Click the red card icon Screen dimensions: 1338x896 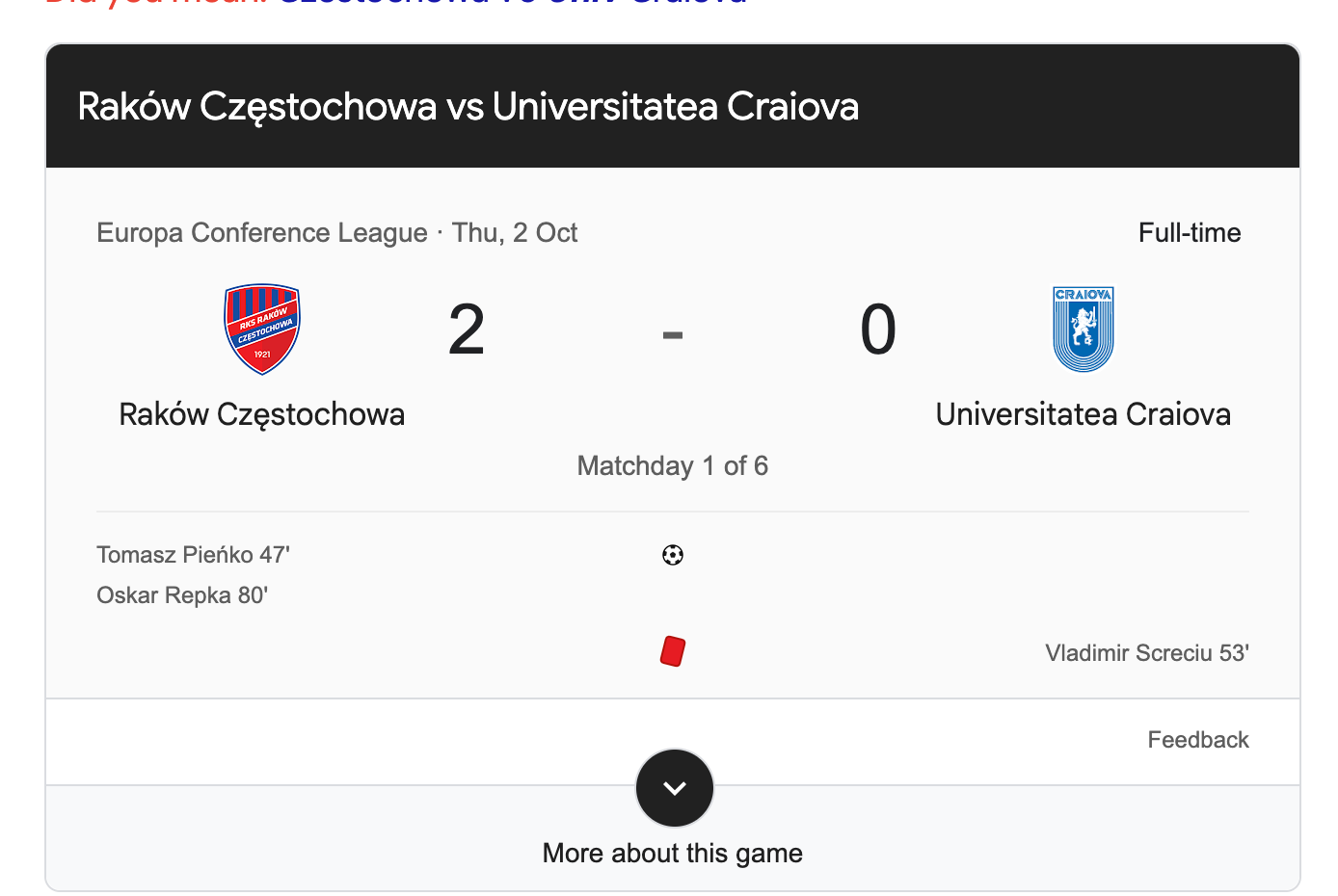coord(673,652)
